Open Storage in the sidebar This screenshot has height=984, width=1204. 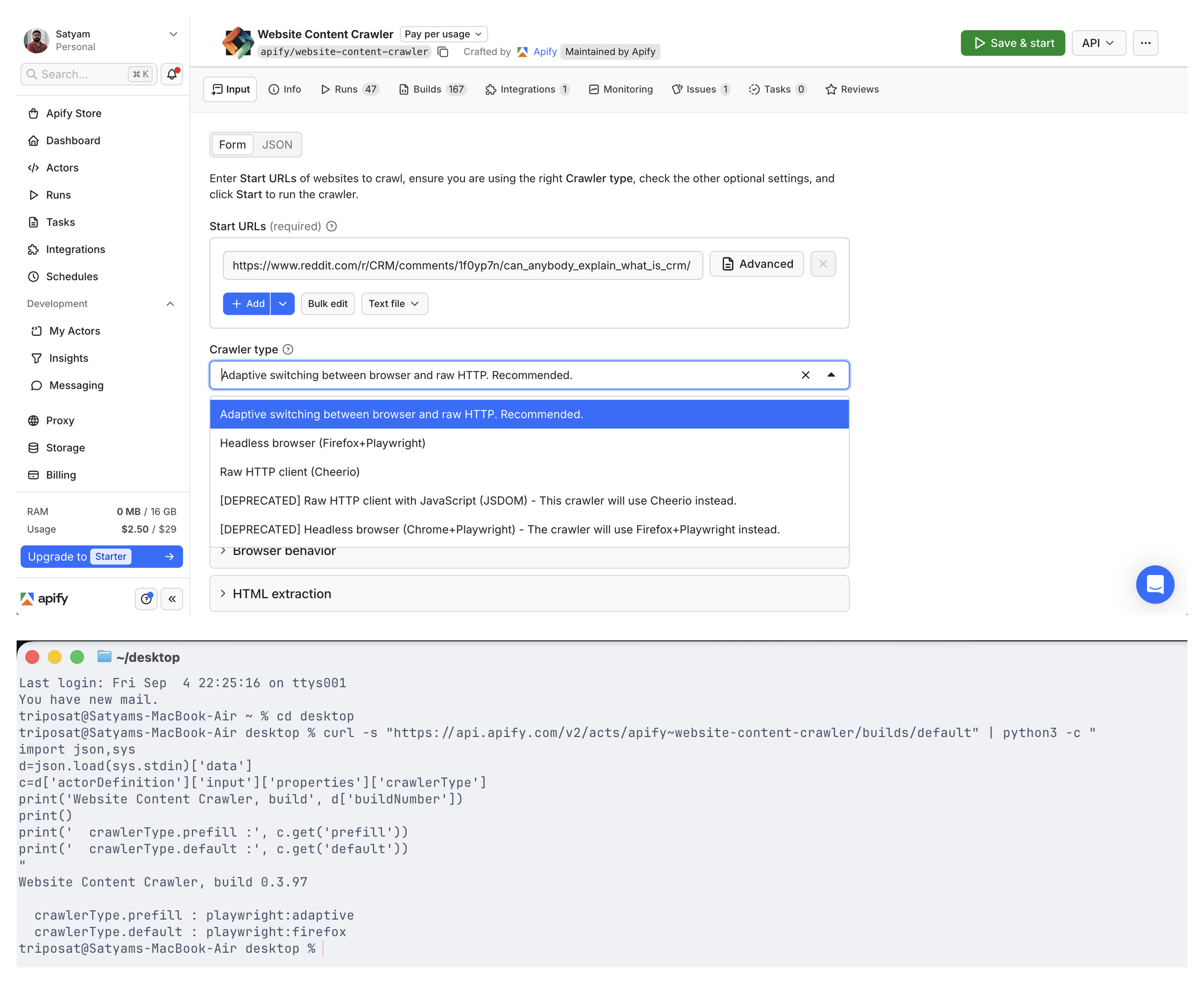[65, 448]
